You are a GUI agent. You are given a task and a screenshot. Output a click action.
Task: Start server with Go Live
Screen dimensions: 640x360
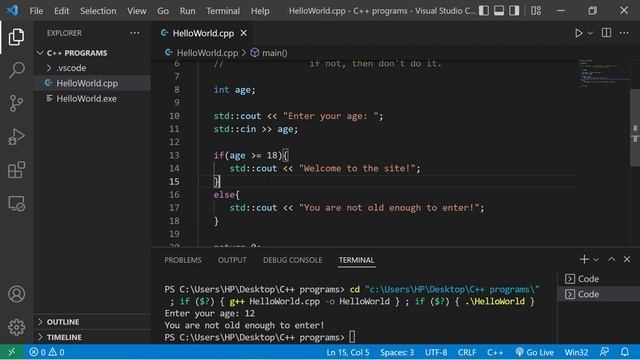click(534, 352)
